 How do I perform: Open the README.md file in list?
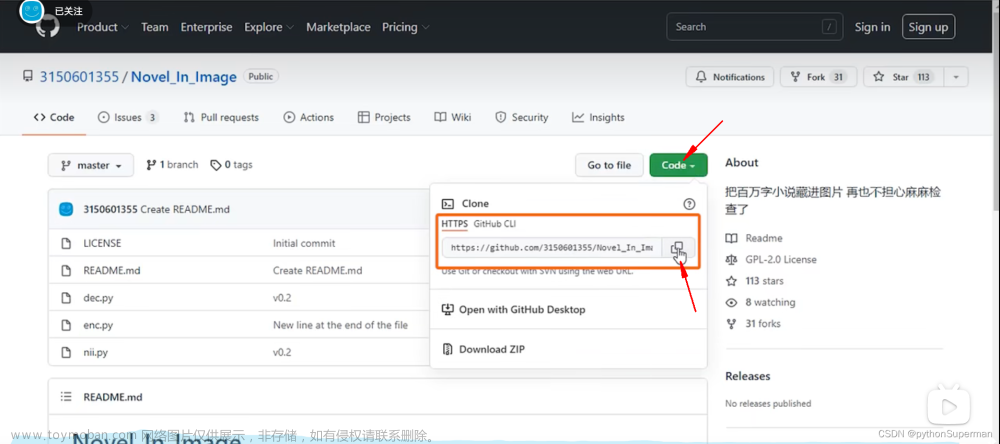coord(112,270)
